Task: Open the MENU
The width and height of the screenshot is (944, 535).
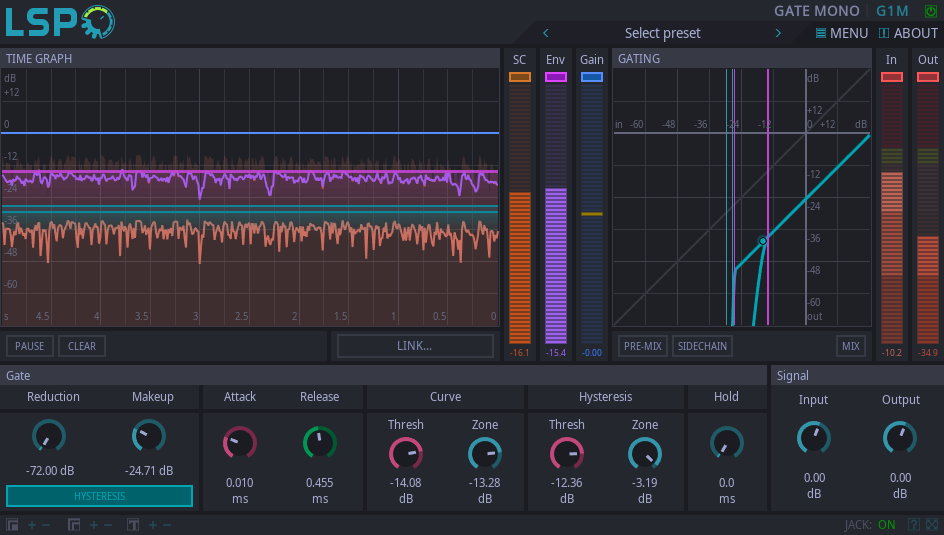Action: pos(841,33)
